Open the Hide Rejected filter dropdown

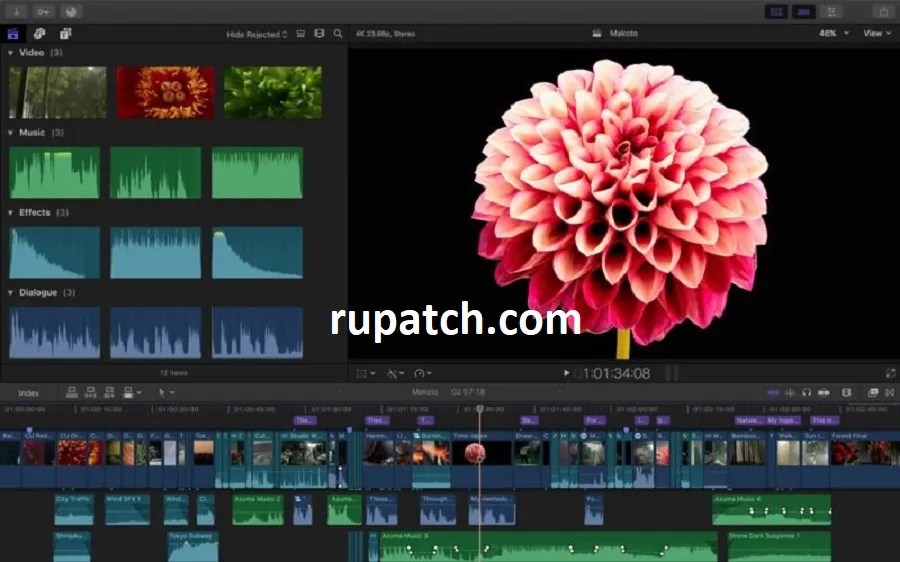tap(257, 34)
